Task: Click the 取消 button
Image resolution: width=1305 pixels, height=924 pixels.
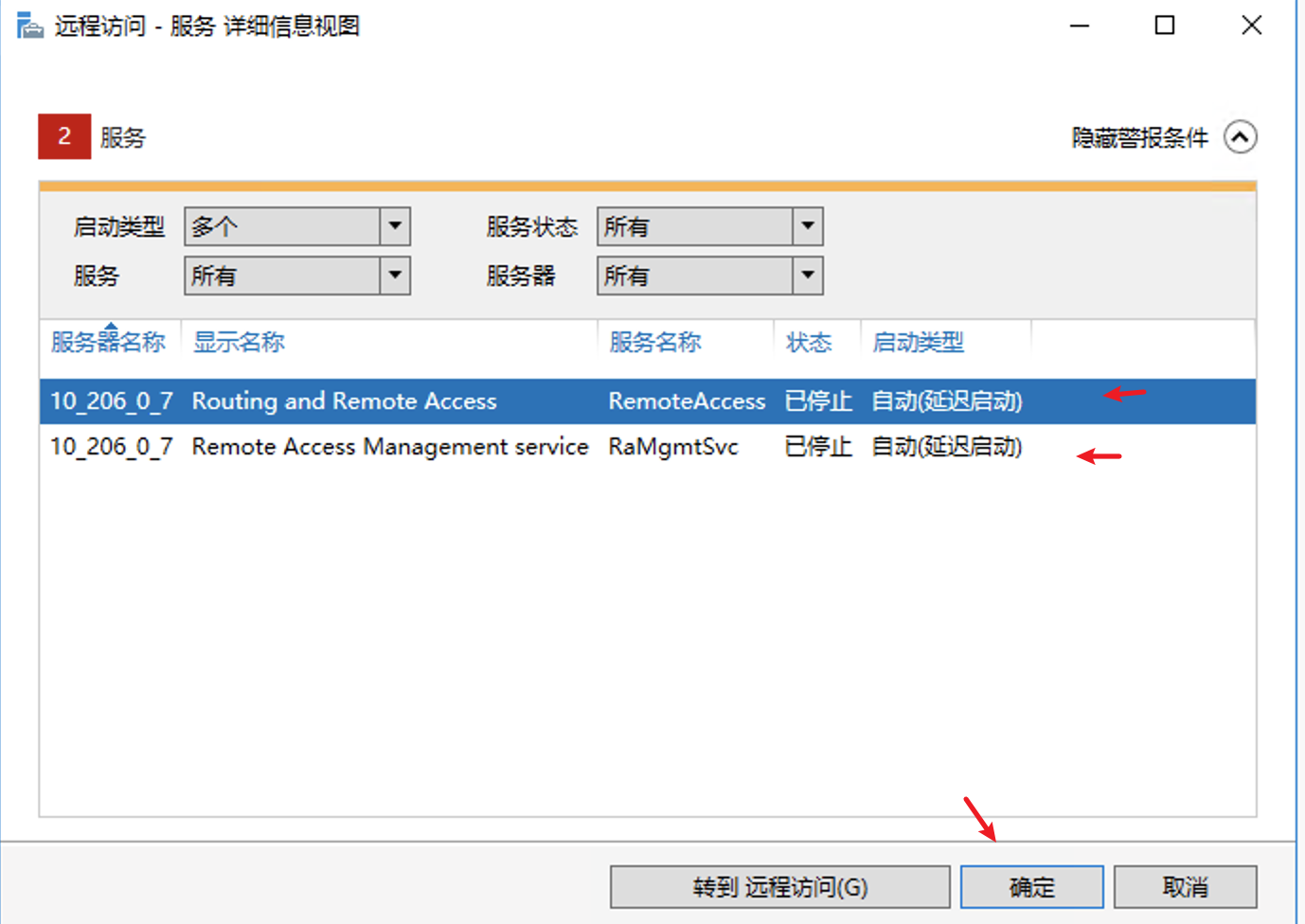Action: [x=1185, y=886]
